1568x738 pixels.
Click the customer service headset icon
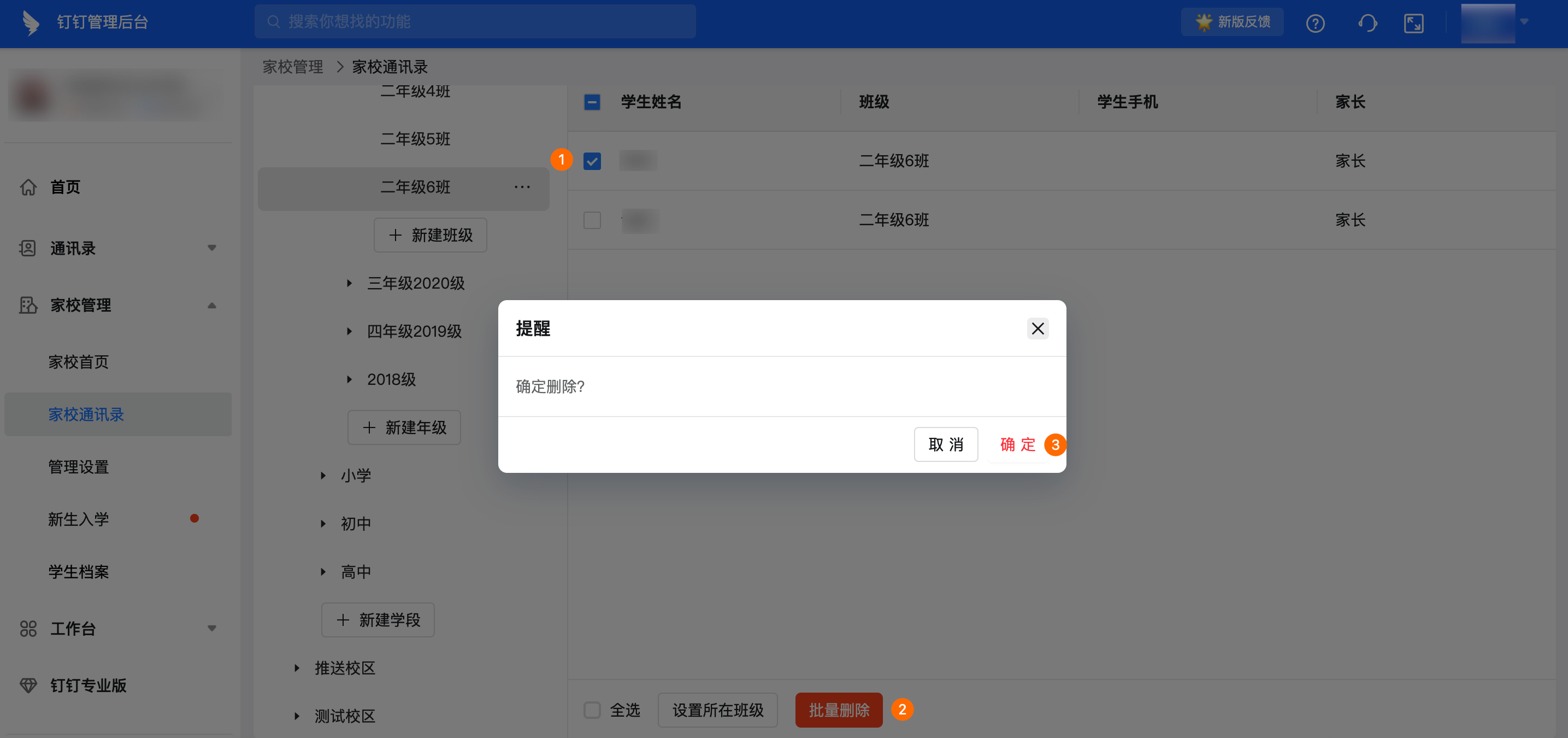1367,23
